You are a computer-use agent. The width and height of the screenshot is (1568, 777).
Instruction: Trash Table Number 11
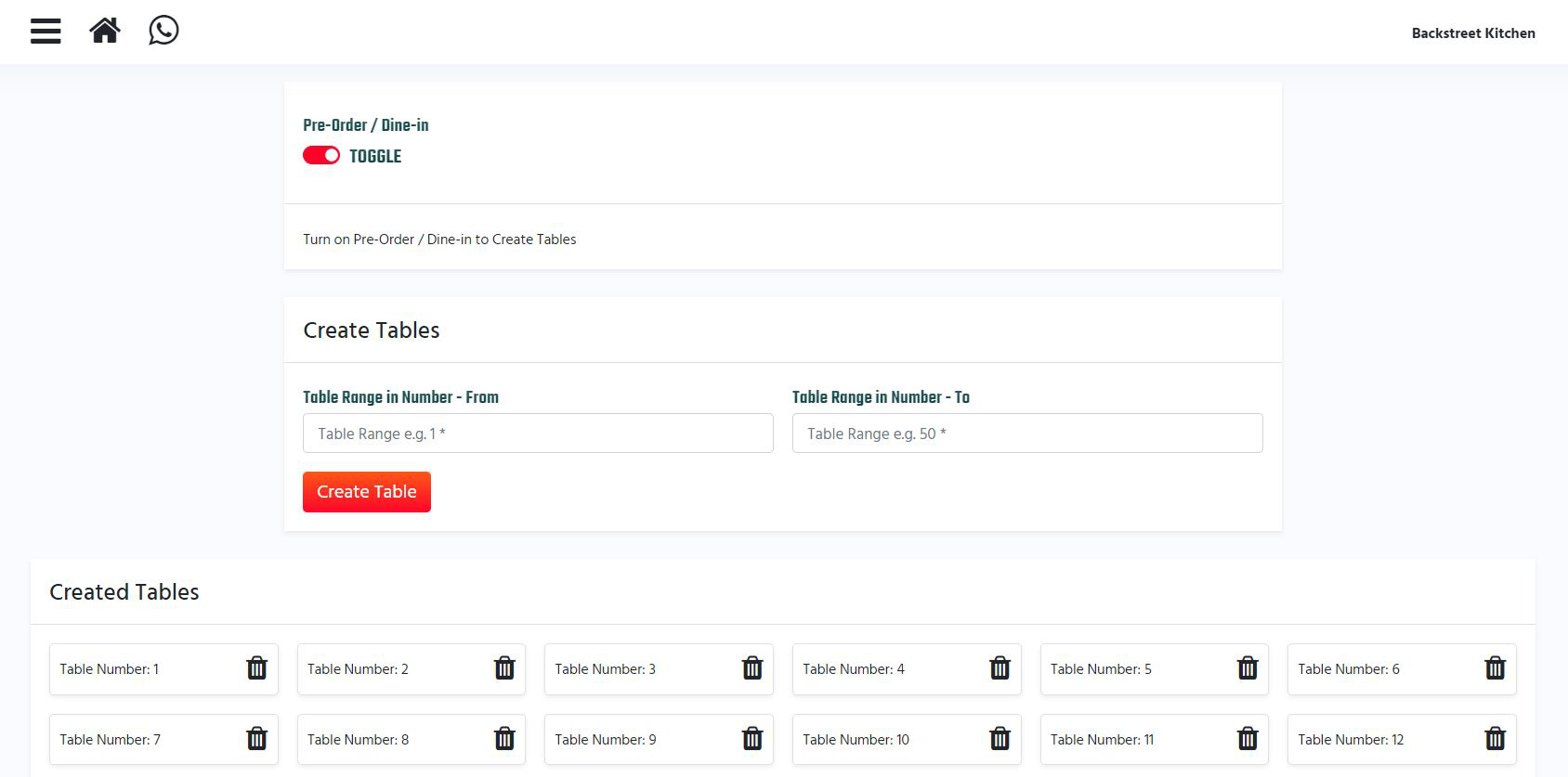coord(1248,739)
